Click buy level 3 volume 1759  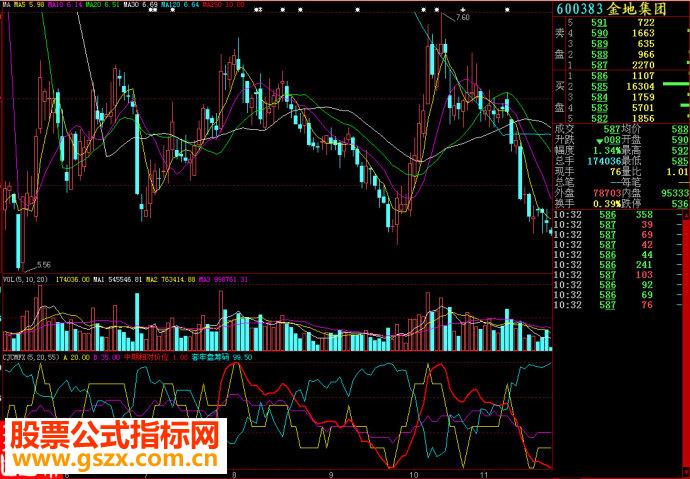pos(644,97)
